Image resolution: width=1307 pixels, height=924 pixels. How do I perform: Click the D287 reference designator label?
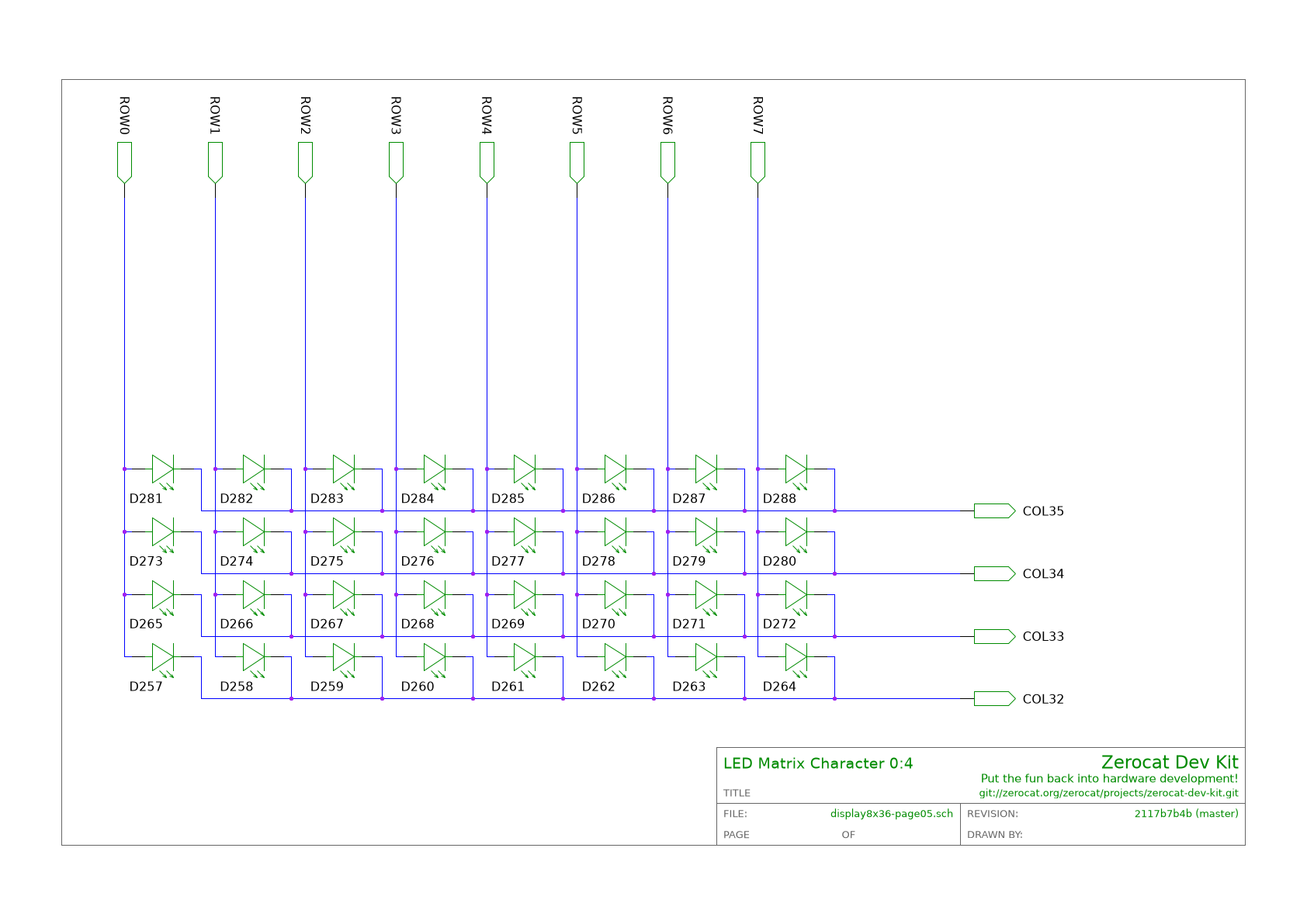pos(689,499)
